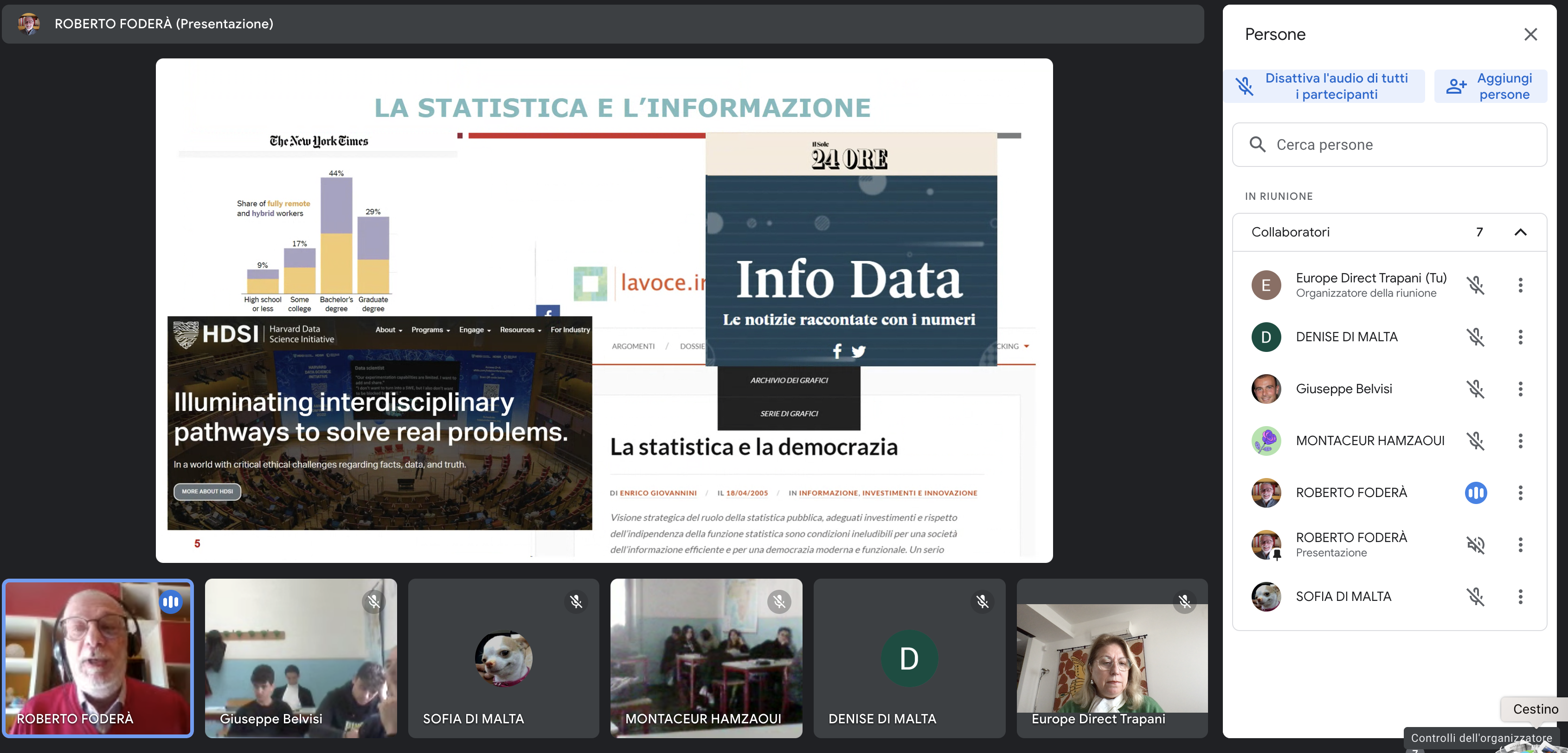Screen dimensions: 1568x753
Task: Mute icon for DENISE DI MALTA in list
Action: click(1476, 336)
